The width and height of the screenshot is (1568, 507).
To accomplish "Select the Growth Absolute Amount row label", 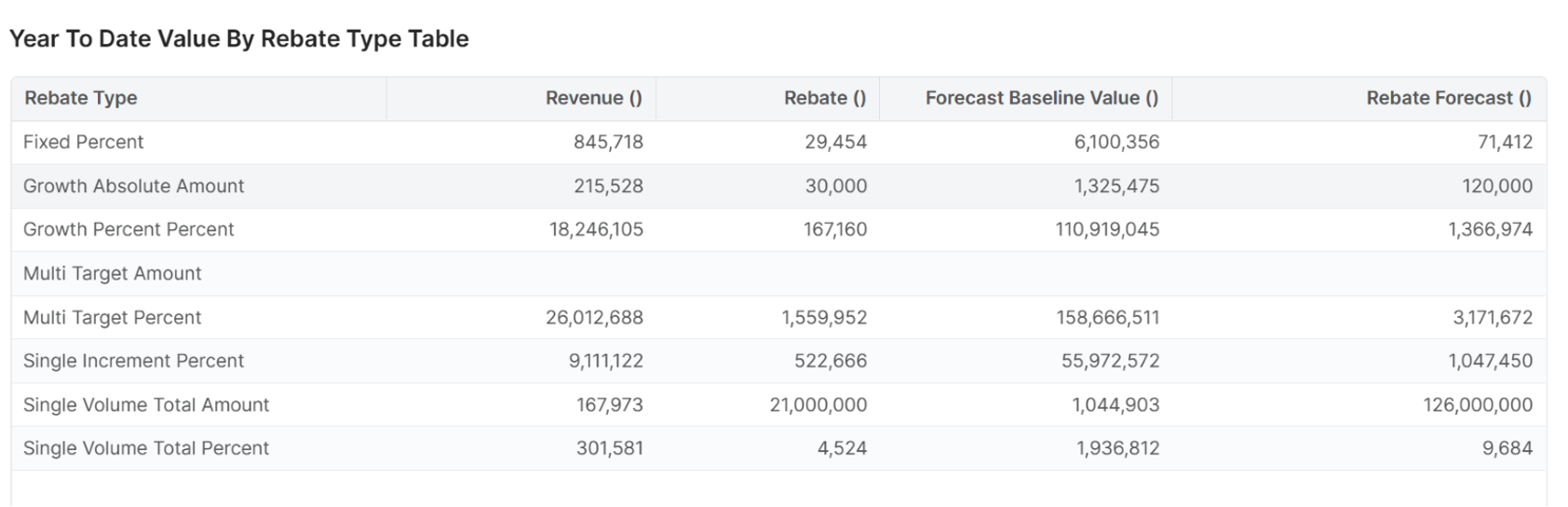I will (133, 185).
